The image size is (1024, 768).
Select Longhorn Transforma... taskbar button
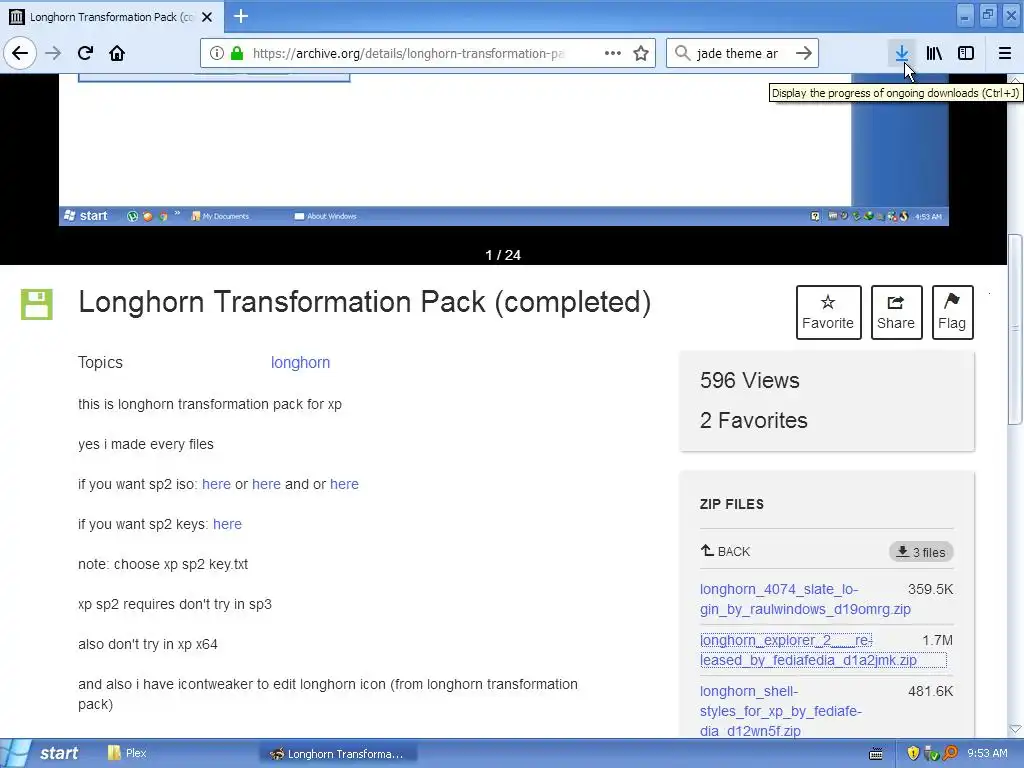338,754
